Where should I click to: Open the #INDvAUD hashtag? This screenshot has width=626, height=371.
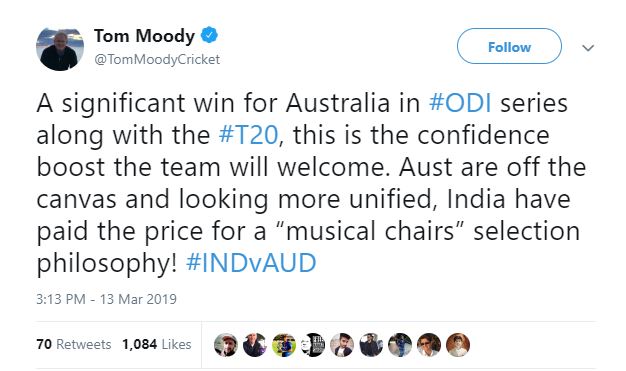(251, 263)
